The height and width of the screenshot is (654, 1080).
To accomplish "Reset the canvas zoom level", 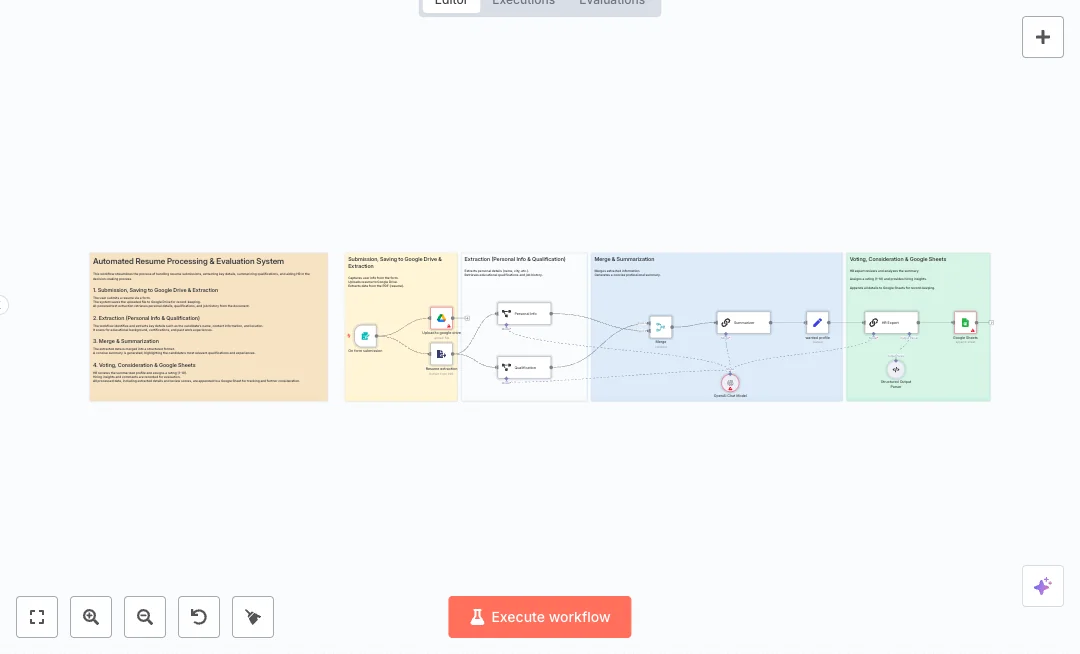I will pos(199,617).
